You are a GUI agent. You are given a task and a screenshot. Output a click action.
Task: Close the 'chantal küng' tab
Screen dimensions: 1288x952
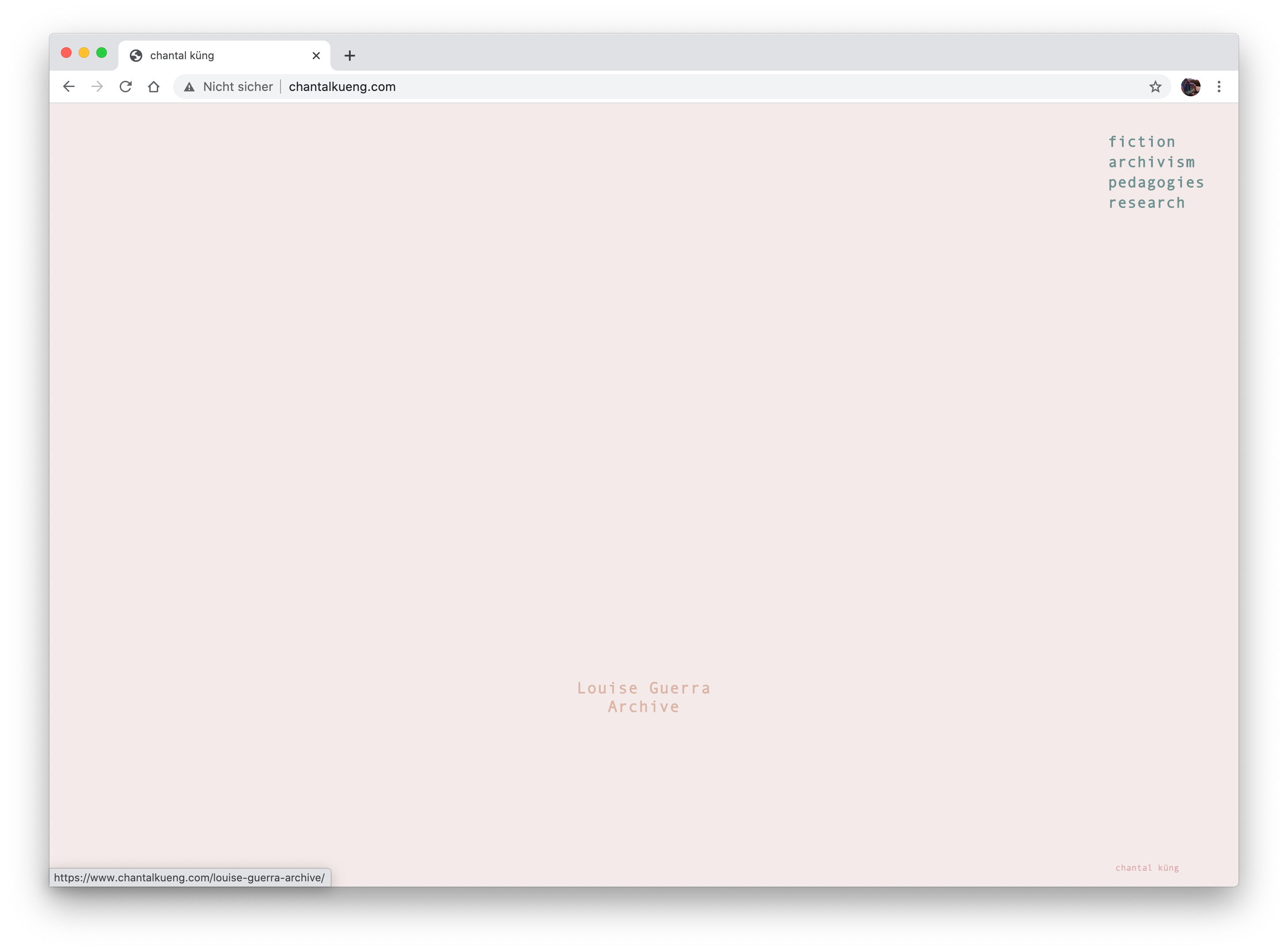tap(316, 56)
